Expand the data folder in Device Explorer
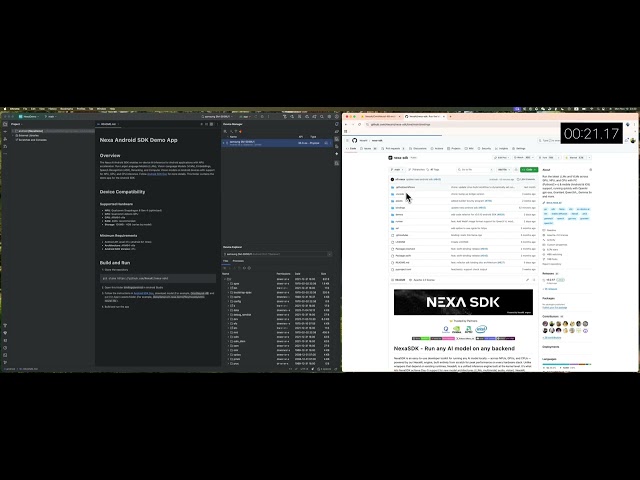 (228, 310)
